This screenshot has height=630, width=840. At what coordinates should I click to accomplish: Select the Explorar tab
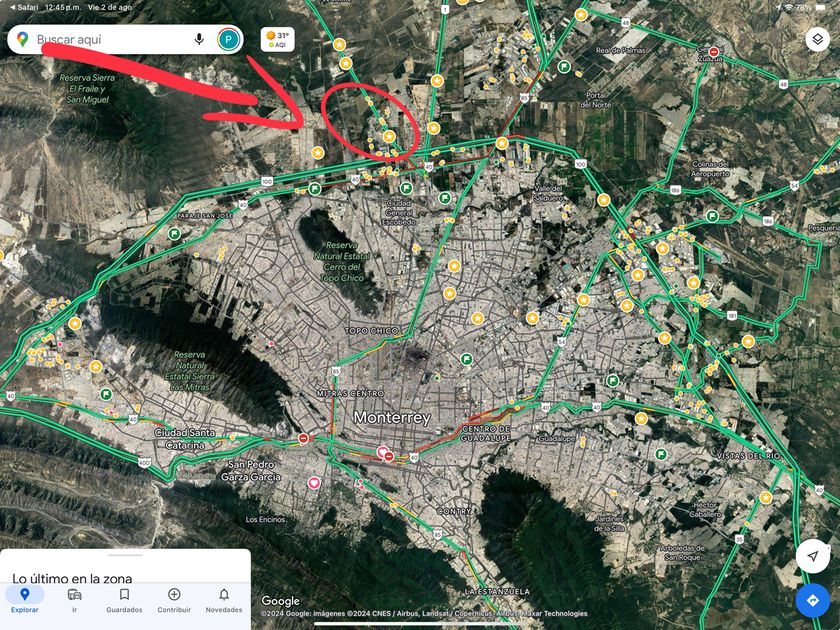click(x=25, y=600)
